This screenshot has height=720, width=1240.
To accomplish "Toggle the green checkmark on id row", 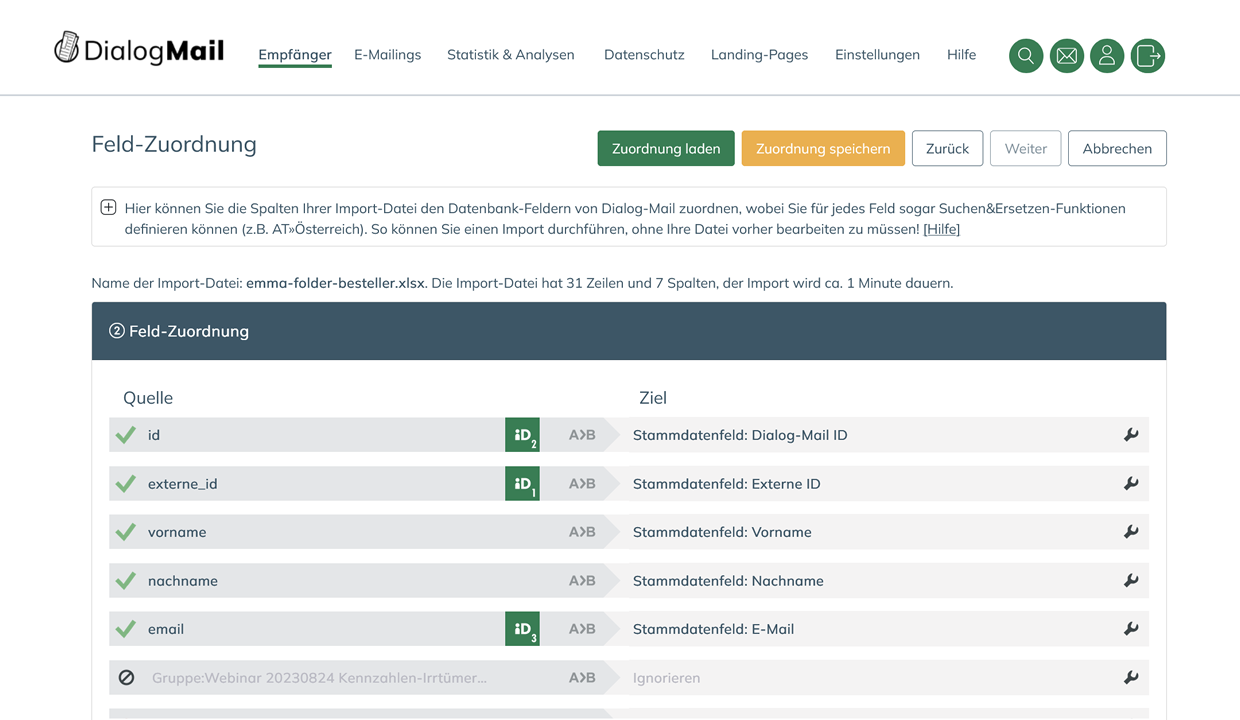I will coord(126,435).
